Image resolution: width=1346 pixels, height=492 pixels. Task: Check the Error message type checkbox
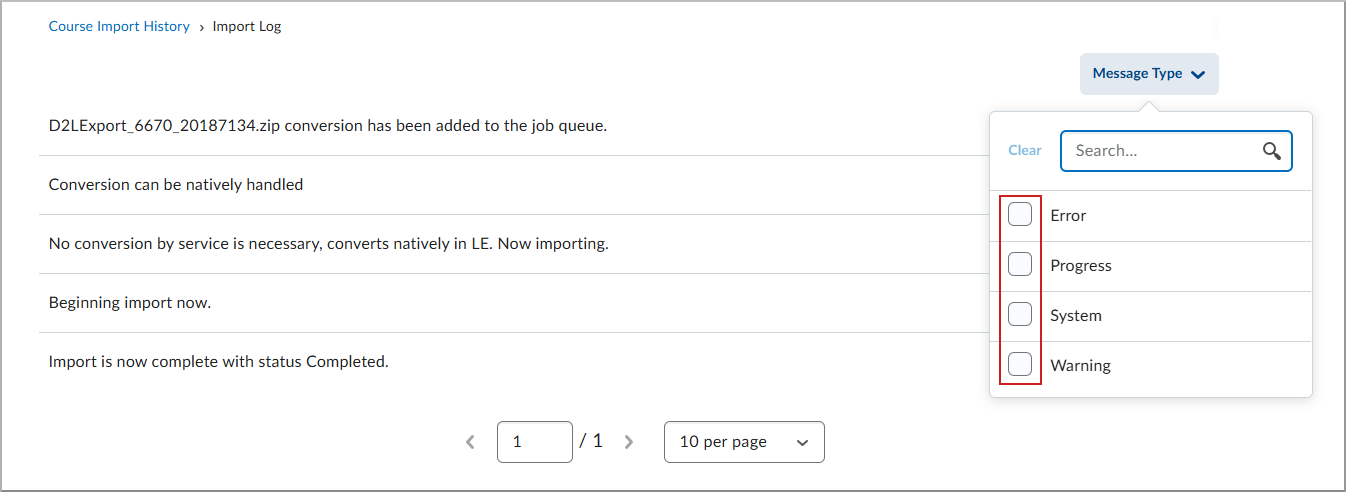(x=1020, y=215)
